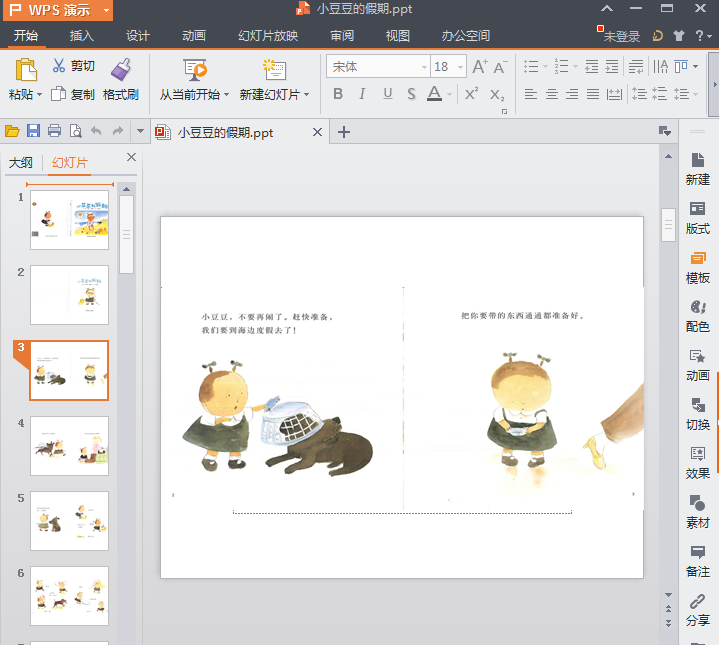Screen dimensions: 719x645
Task: Save the presentation with floppy icon
Action: (x=33, y=131)
